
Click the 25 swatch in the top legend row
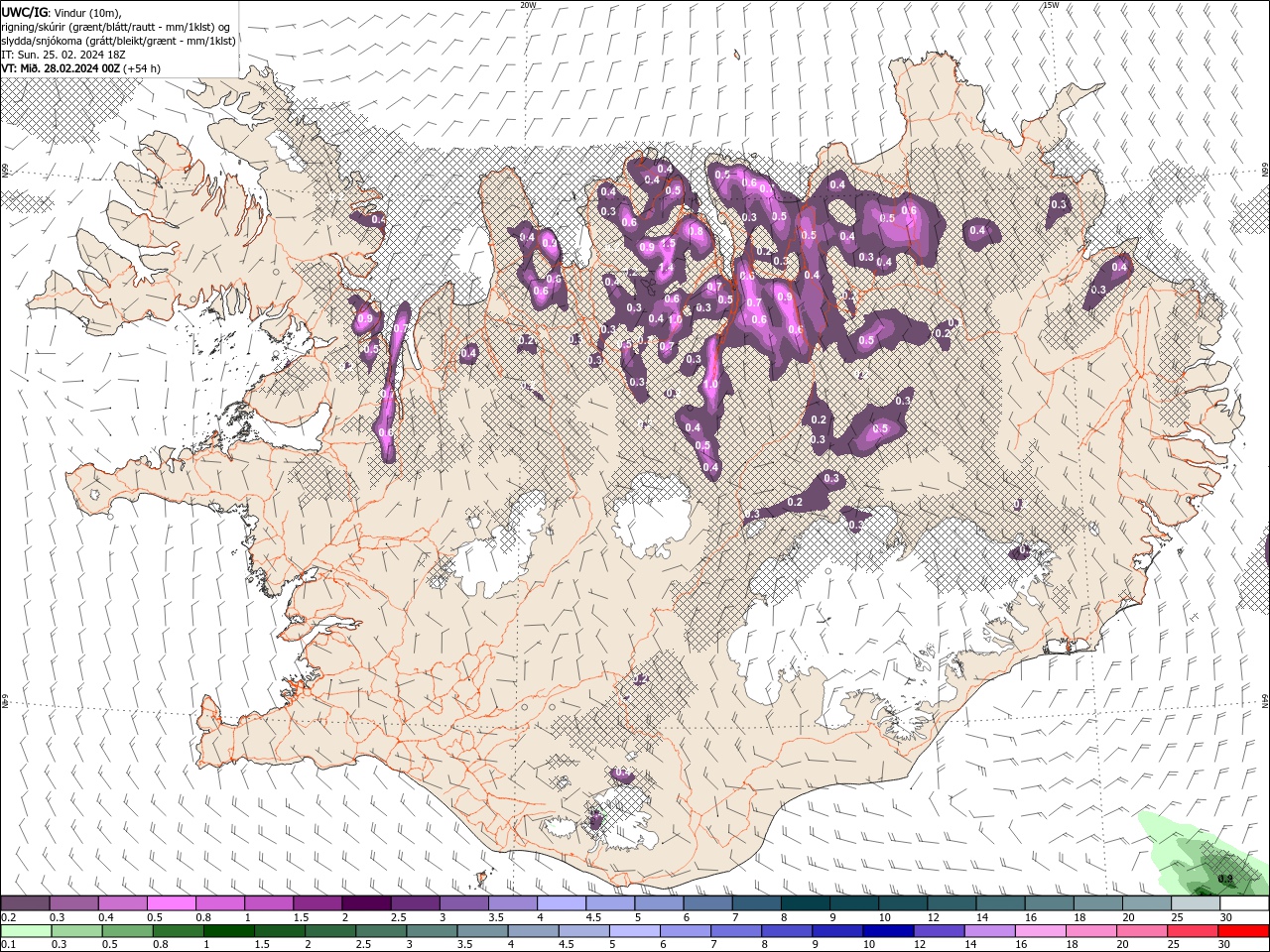point(1196,903)
